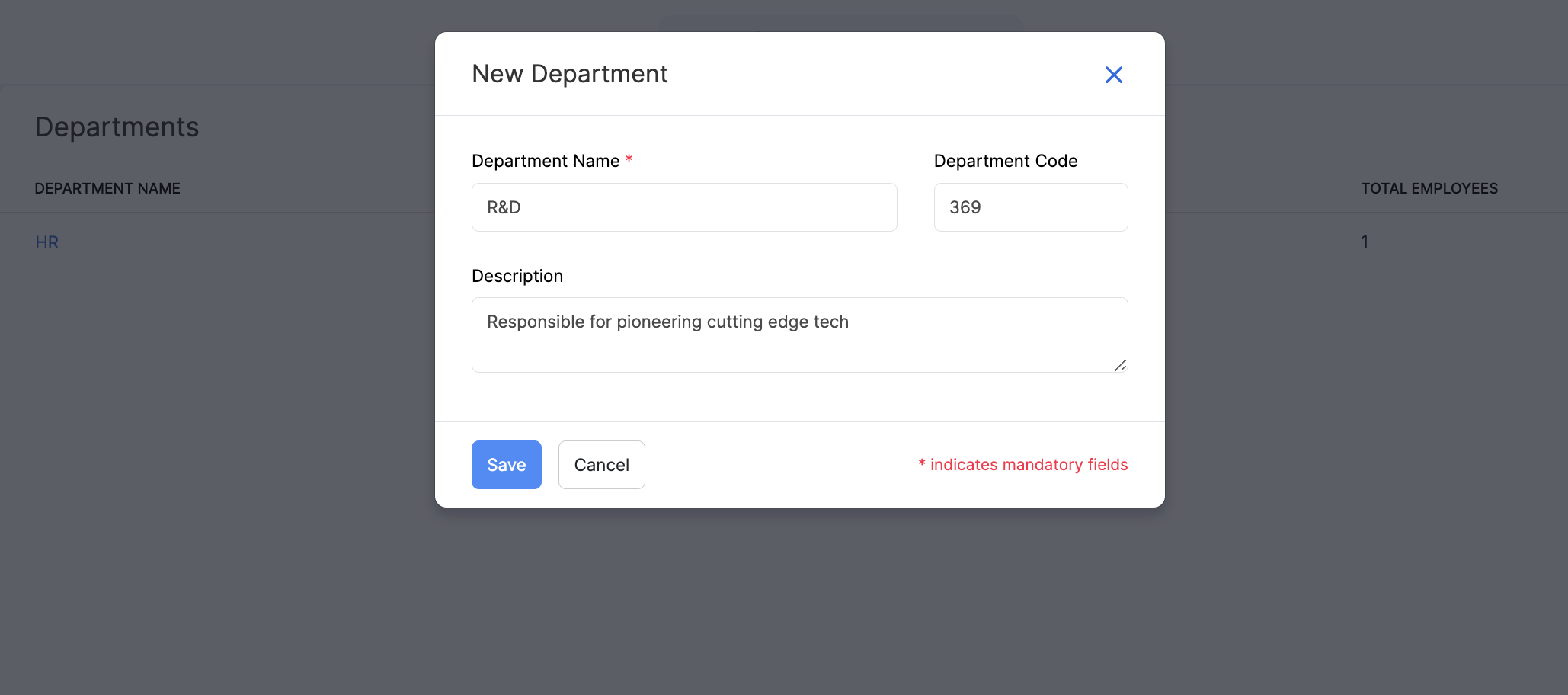The width and height of the screenshot is (1568, 695).
Task: Open the HR department details
Action: (46, 242)
